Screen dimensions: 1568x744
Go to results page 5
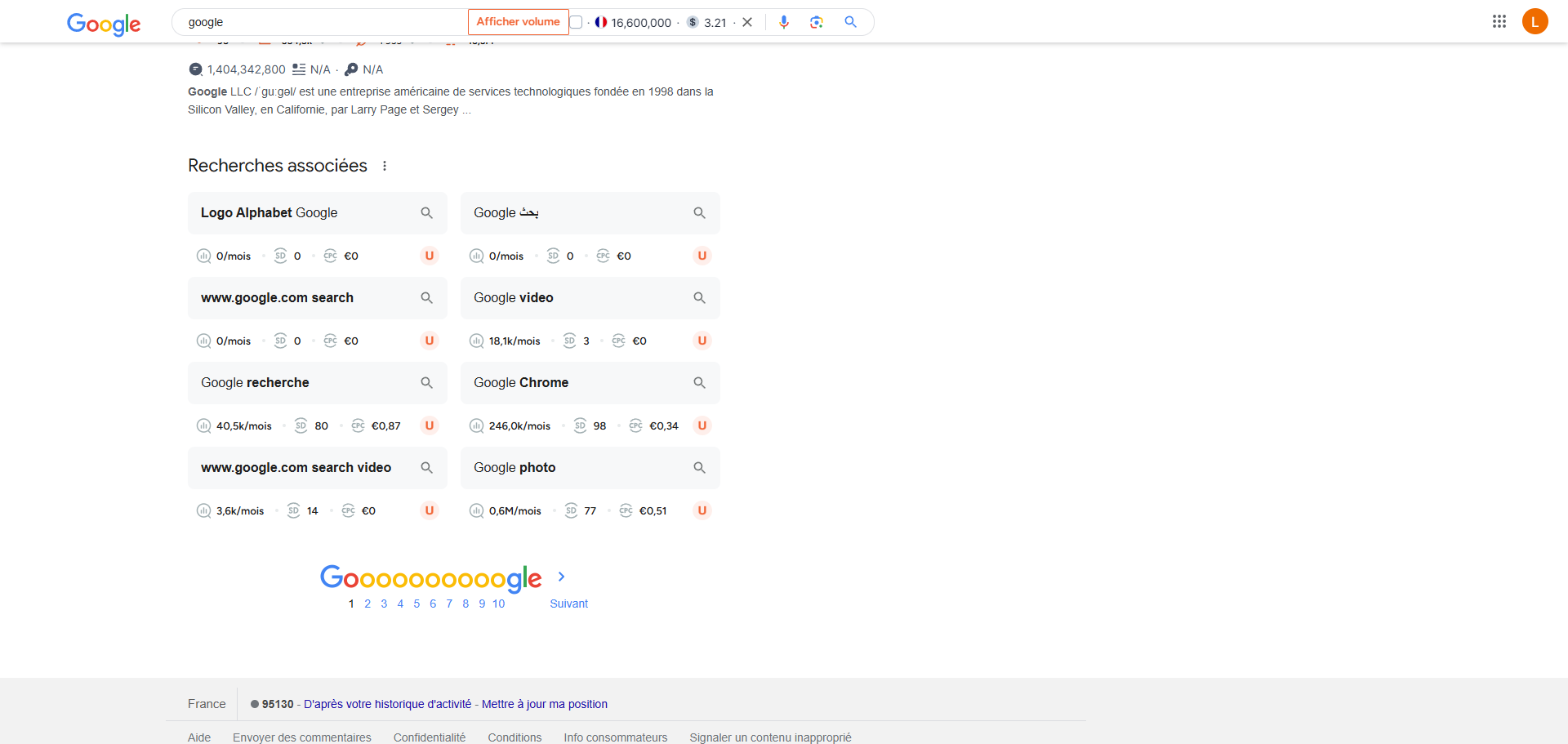point(416,604)
